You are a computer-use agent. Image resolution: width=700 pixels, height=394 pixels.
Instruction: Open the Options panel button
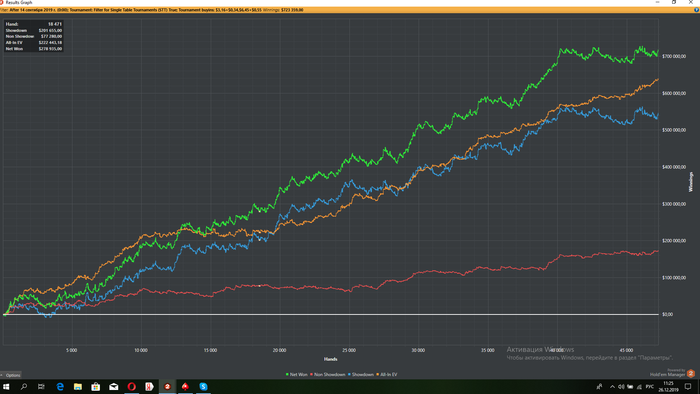[11, 375]
